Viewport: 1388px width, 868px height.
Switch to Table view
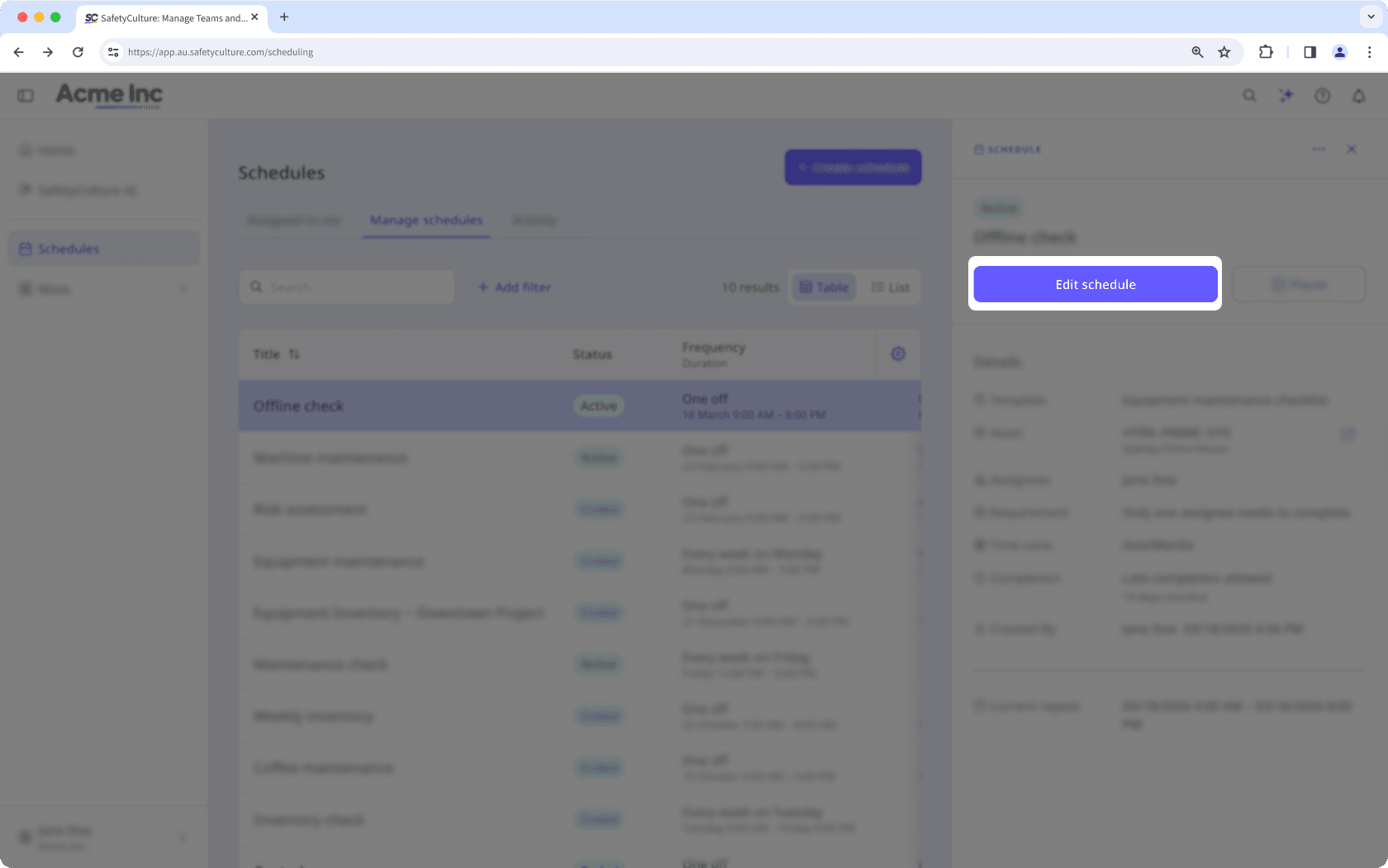(x=823, y=287)
